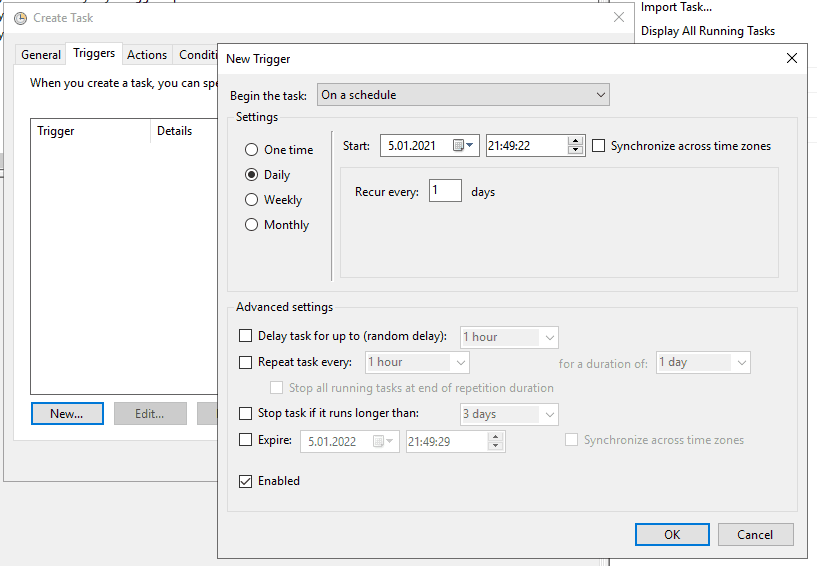Click the Start time spinner up arrow
This screenshot has width=817, height=566.
[x=575, y=141]
